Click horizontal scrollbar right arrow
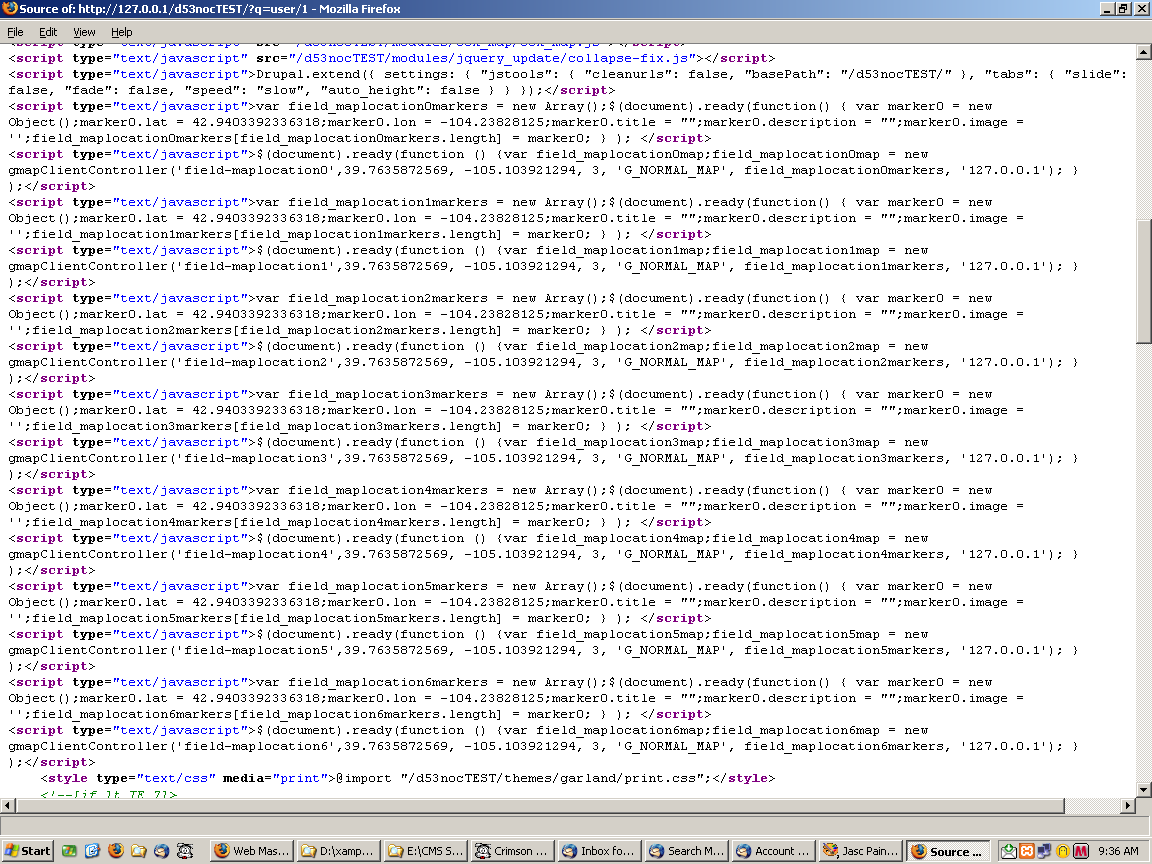Screen dimensions: 1152x864 [x=1128, y=806]
